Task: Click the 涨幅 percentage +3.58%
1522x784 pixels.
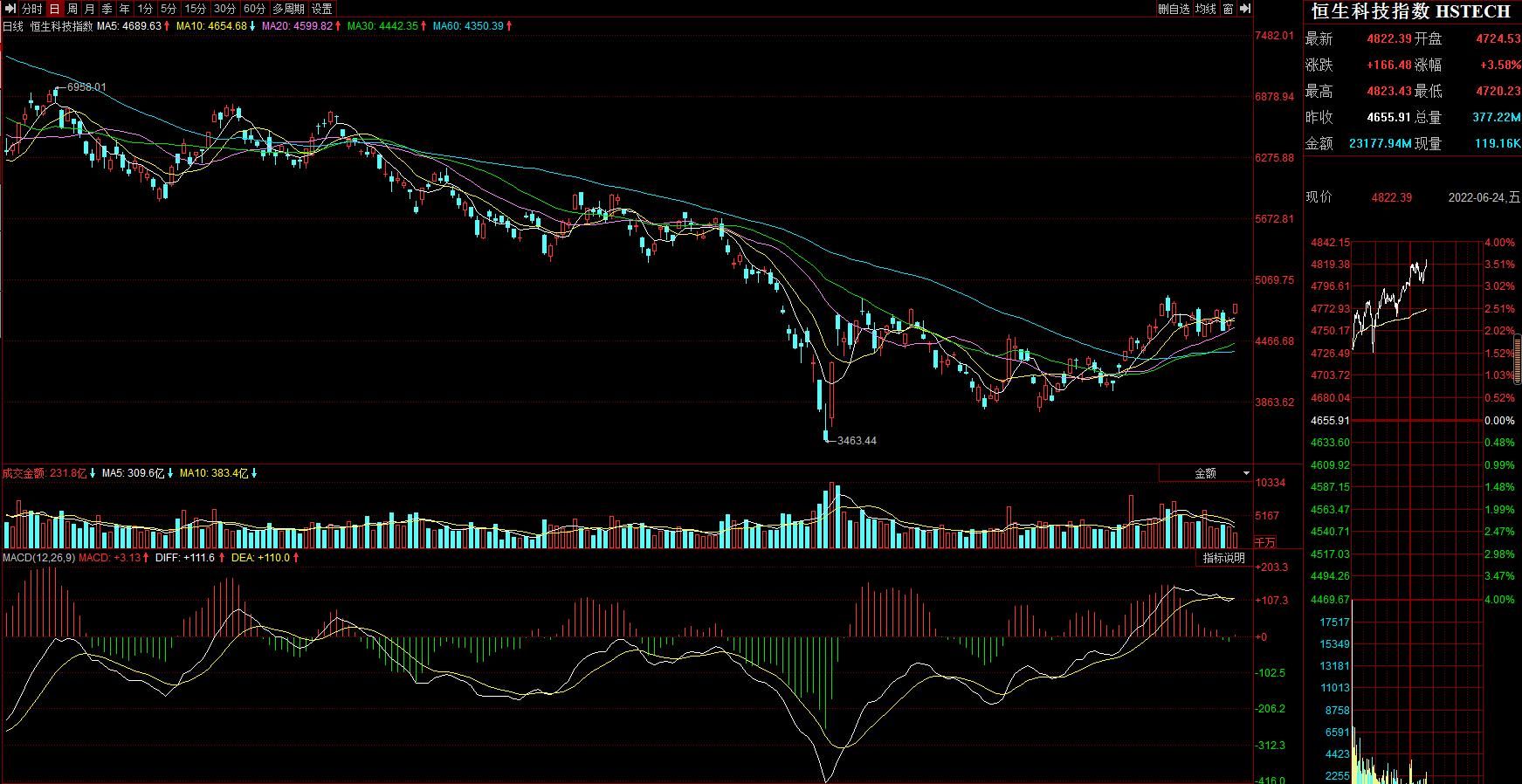Action: tap(1500, 65)
